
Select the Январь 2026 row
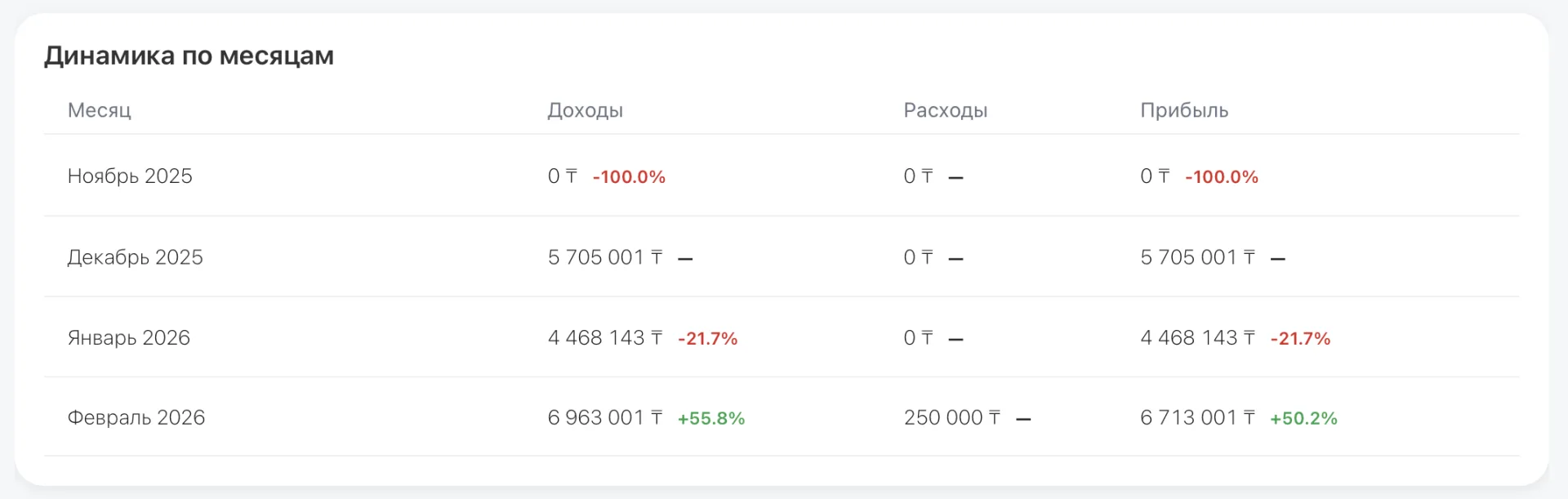point(782,336)
